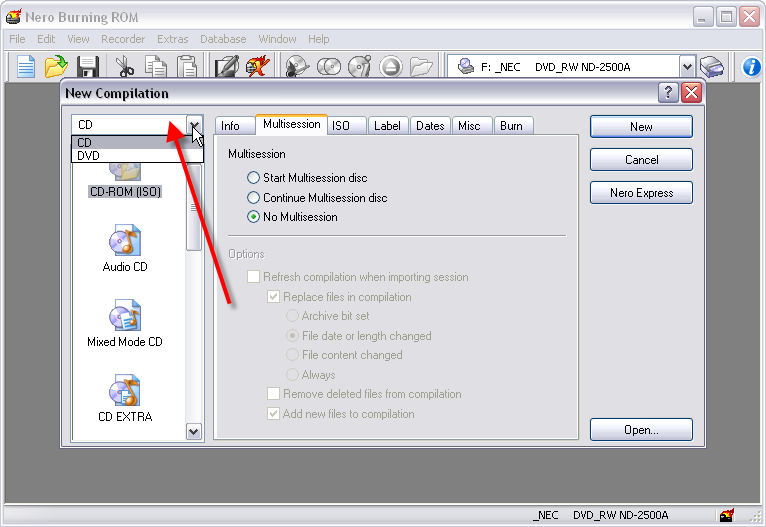Select Always radio button
This screenshot has width=766, height=527.
tap(311, 375)
